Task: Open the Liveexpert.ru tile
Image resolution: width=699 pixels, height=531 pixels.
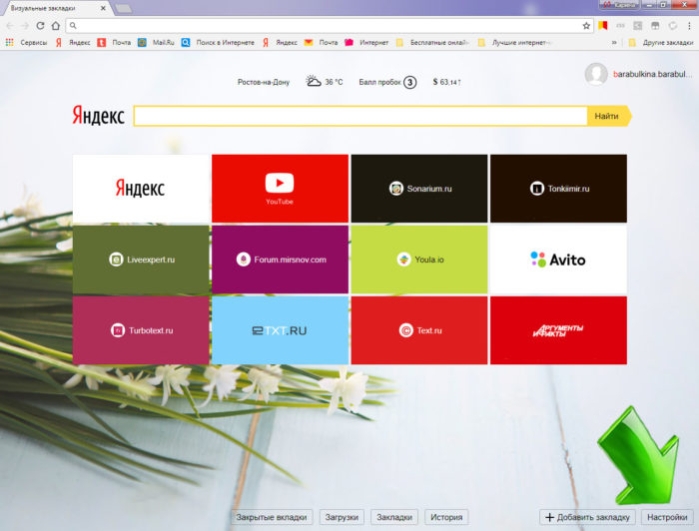Action: [141, 259]
